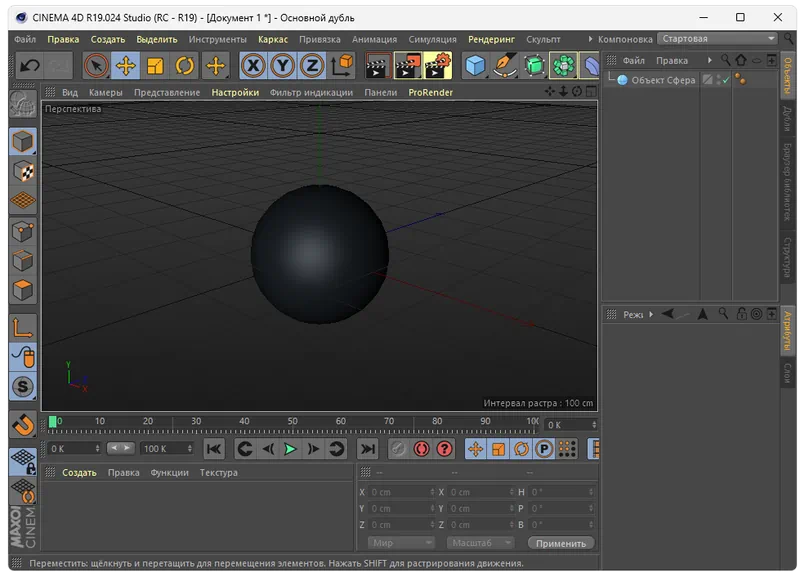Open the Стартовая layout dropdown
This screenshot has height=573, width=800.
(717, 39)
